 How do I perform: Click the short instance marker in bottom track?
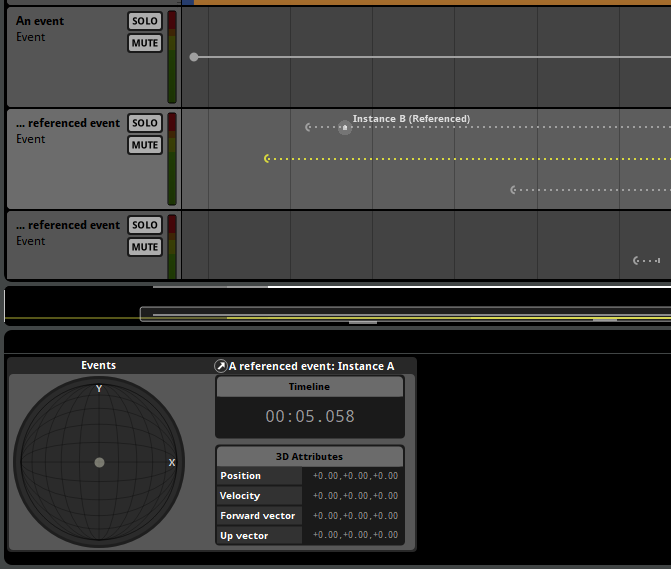(647, 261)
